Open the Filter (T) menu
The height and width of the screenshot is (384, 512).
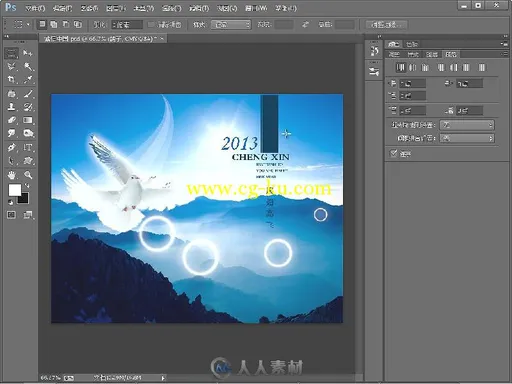(199, 8)
